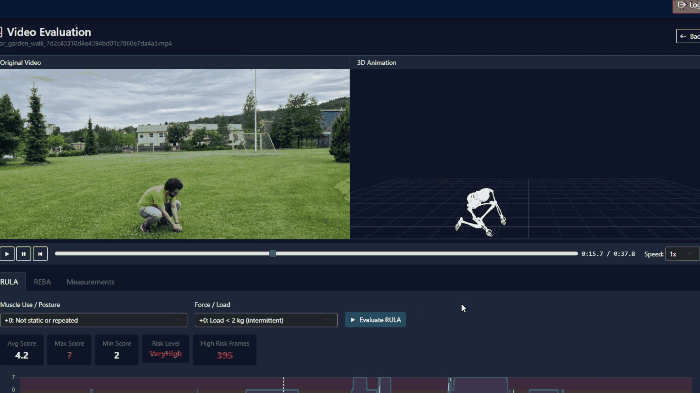The width and height of the screenshot is (700, 393).
Task: Switch to the RULA tab
Action: coord(9,282)
